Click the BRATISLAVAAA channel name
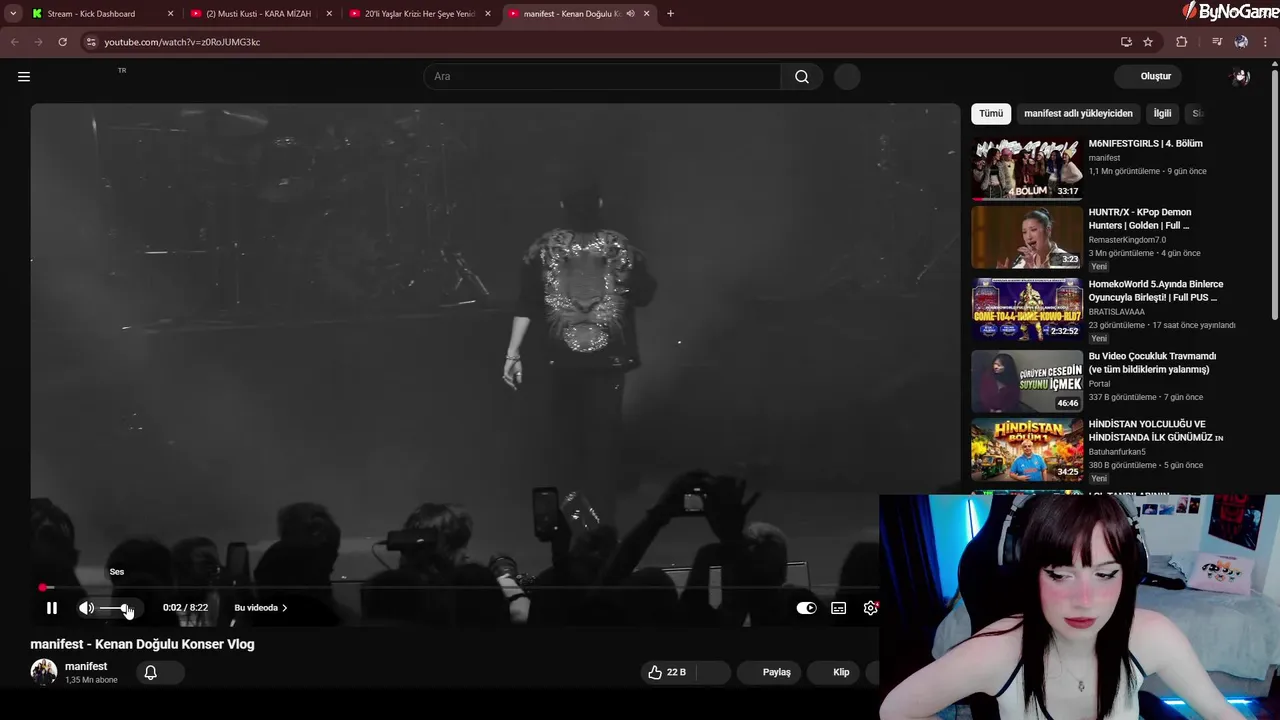Viewport: 1280px width, 720px height. (1119, 312)
